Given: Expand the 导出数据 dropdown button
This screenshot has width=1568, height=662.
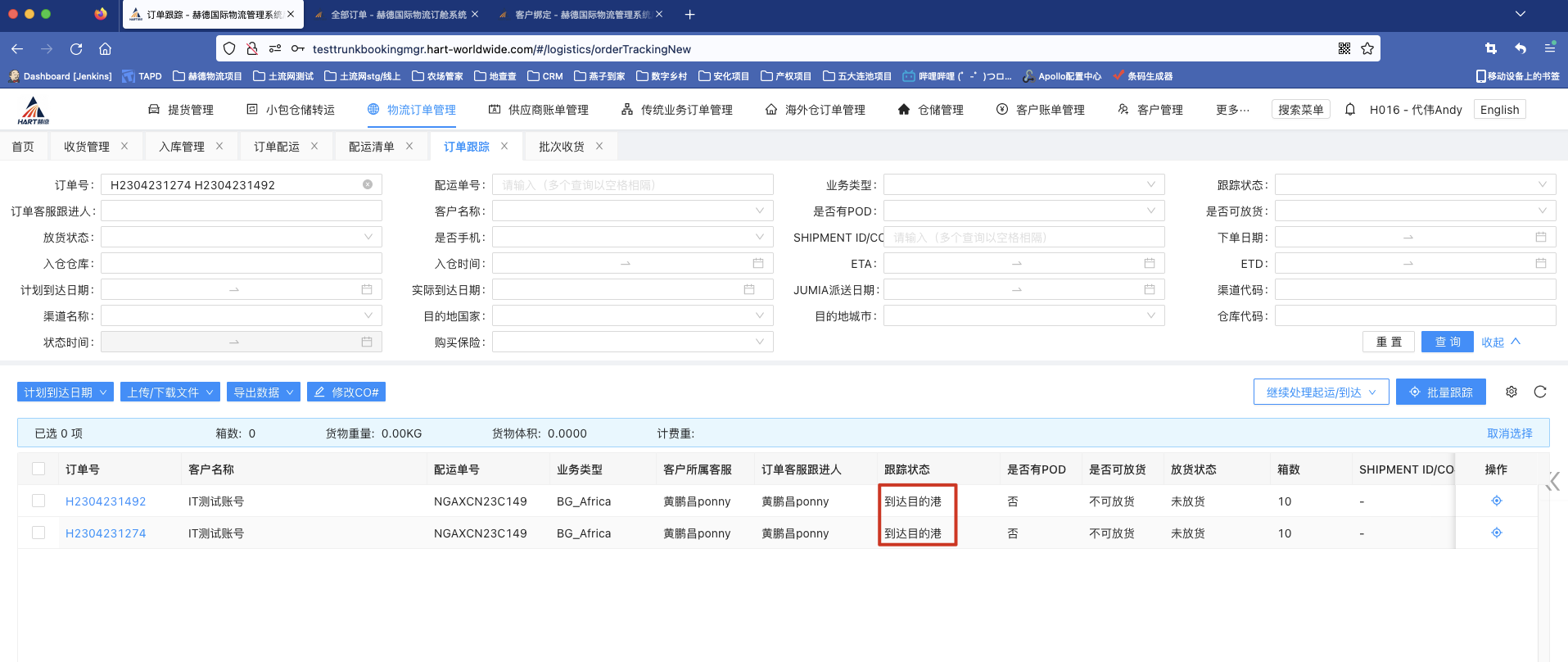Looking at the screenshot, I should (x=264, y=392).
